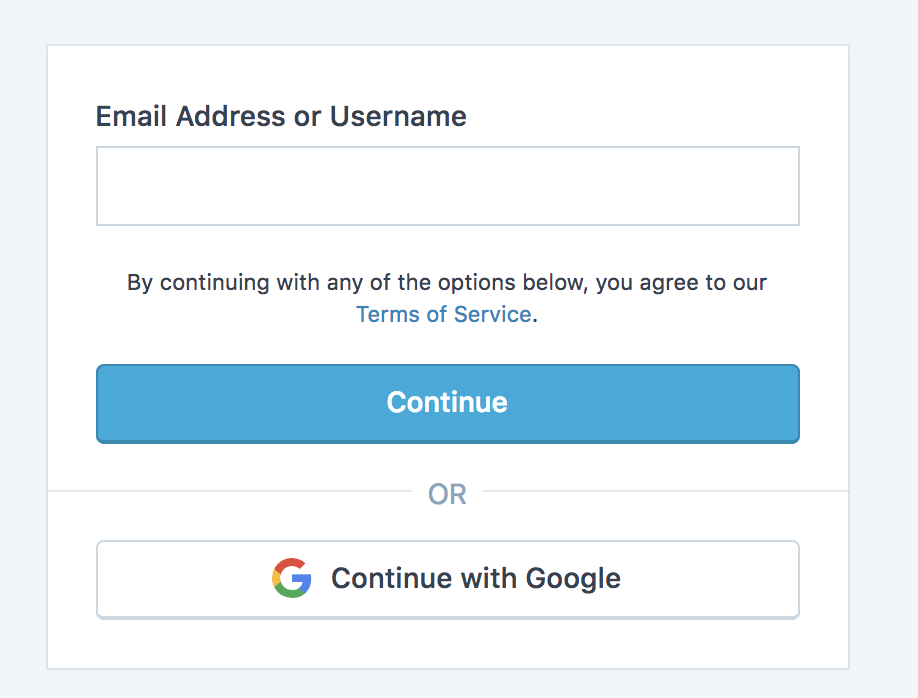Click the "Continue with Google" button text
The image size is (918, 698).
tap(475, 578)
